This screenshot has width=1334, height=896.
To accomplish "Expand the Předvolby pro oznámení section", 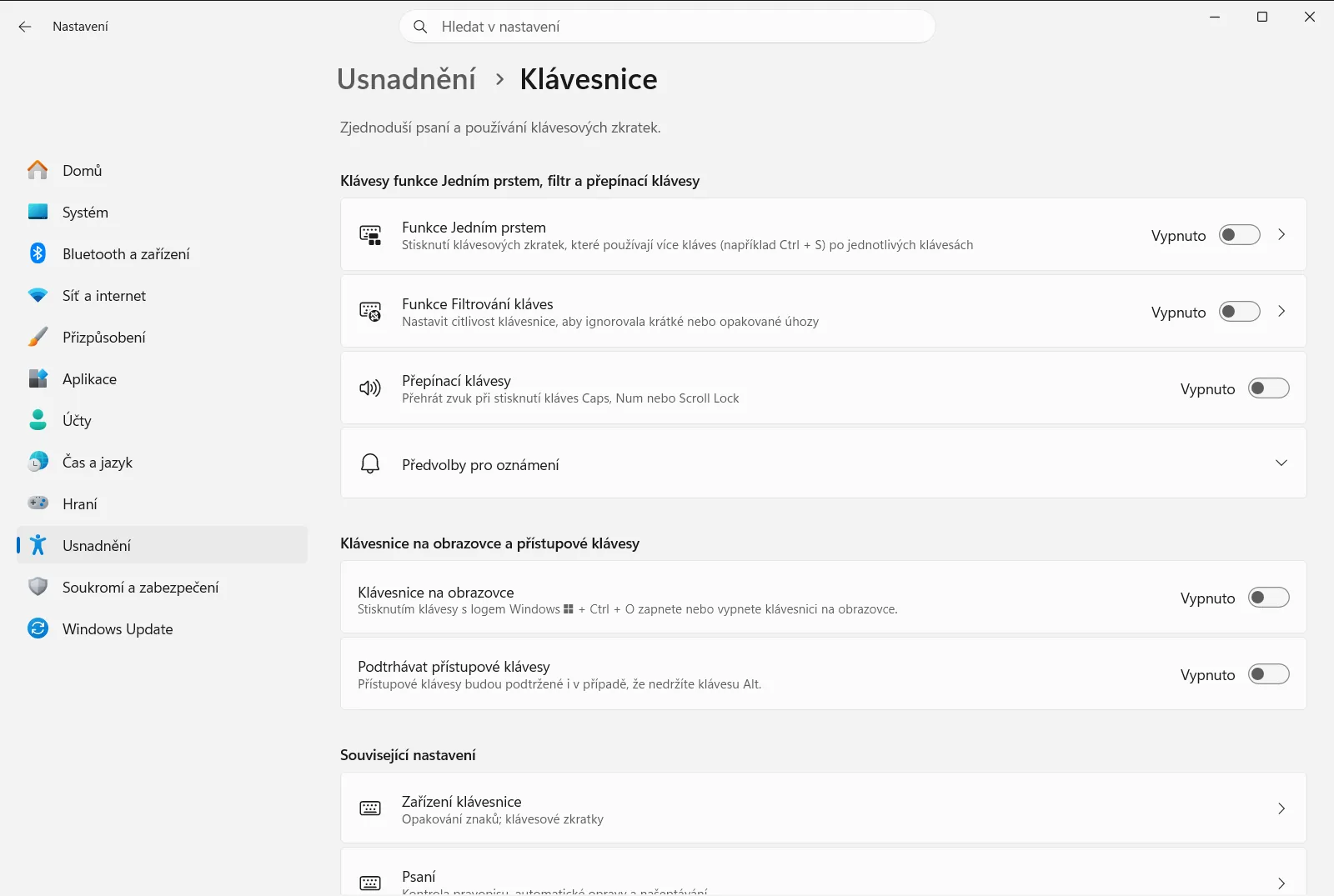I will pyautogui.click(x=1281, y=463).
